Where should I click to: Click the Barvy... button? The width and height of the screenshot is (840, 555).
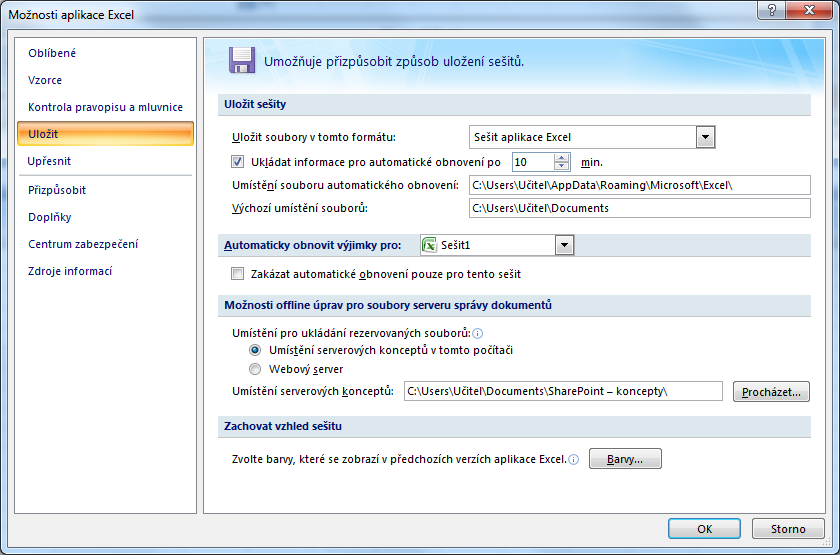625,459
